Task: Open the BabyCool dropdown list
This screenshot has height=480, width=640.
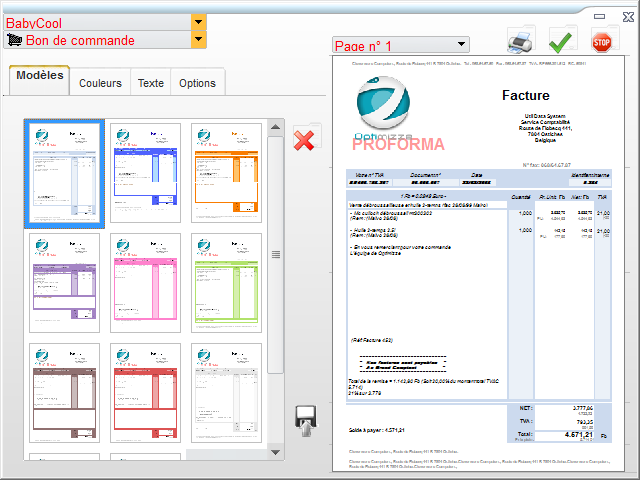Action: [198, 22]
